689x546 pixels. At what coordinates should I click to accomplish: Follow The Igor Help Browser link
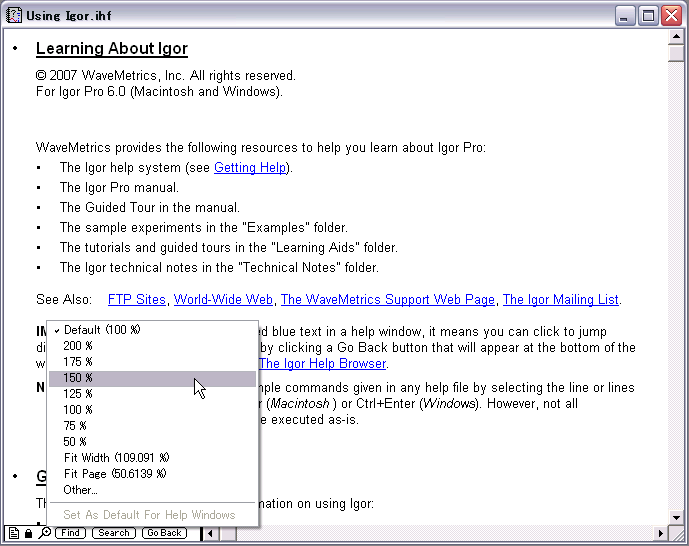(x=323, y=364)
